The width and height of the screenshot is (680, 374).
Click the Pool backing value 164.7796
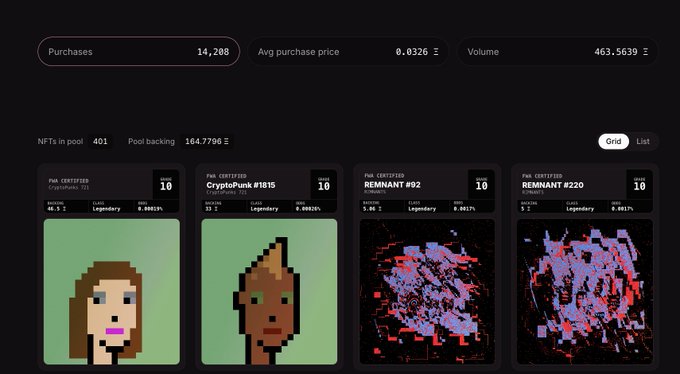coord(207,141)
